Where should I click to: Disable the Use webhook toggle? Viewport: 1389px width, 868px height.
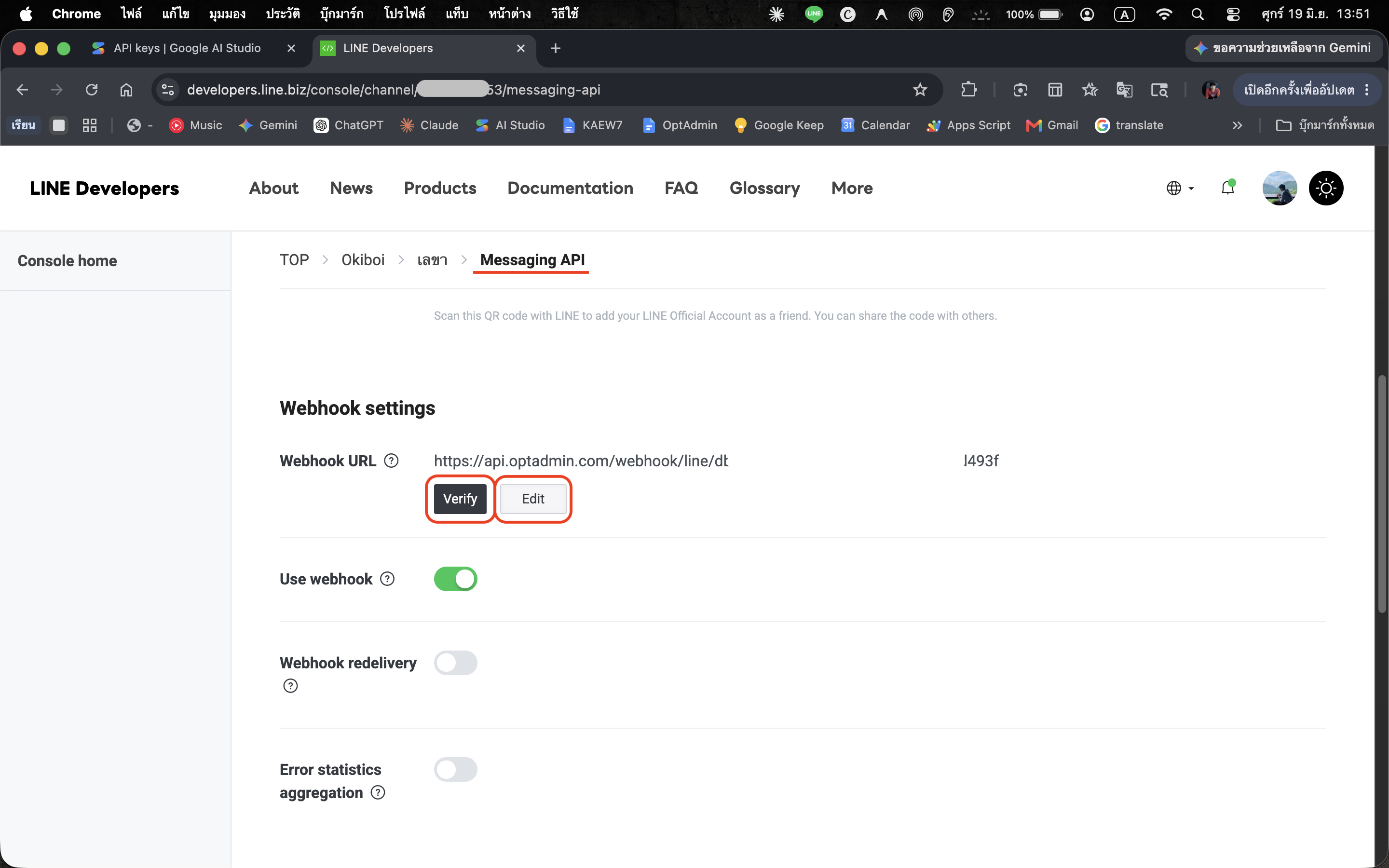[455, 579]
